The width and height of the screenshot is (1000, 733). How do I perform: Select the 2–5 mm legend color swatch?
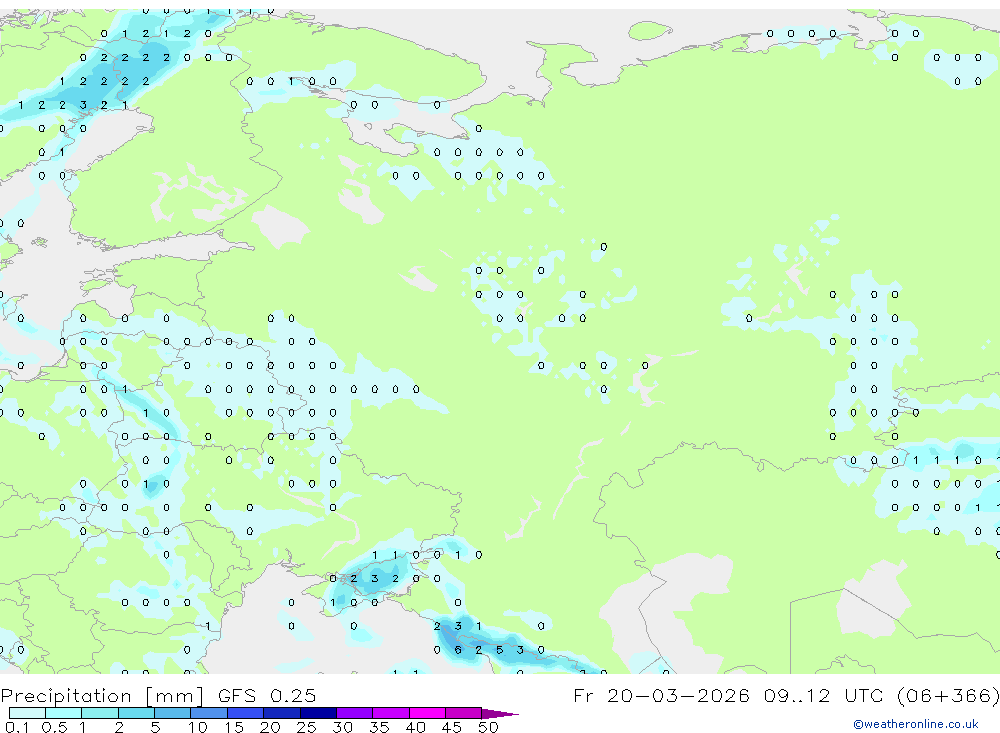(x=136, y=713)
